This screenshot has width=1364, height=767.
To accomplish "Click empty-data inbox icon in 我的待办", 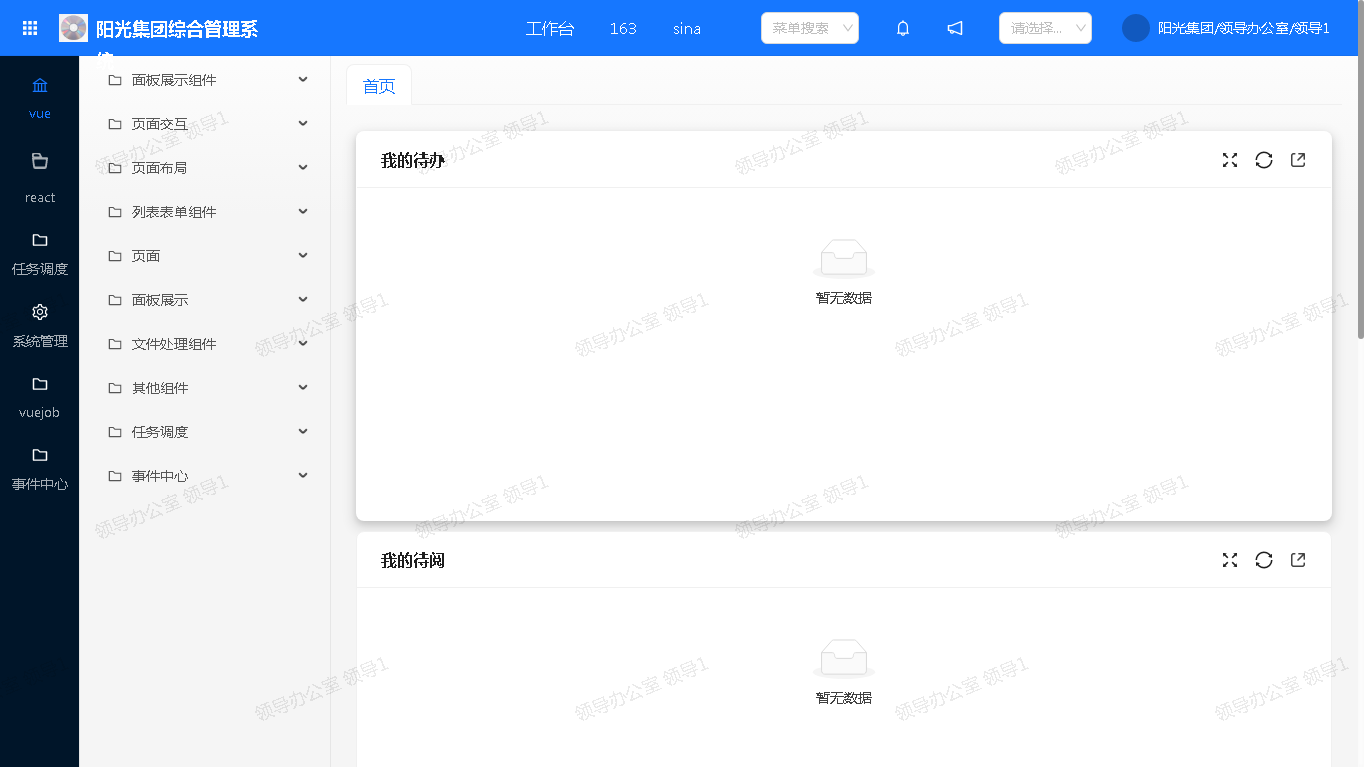I will [844, 258].
